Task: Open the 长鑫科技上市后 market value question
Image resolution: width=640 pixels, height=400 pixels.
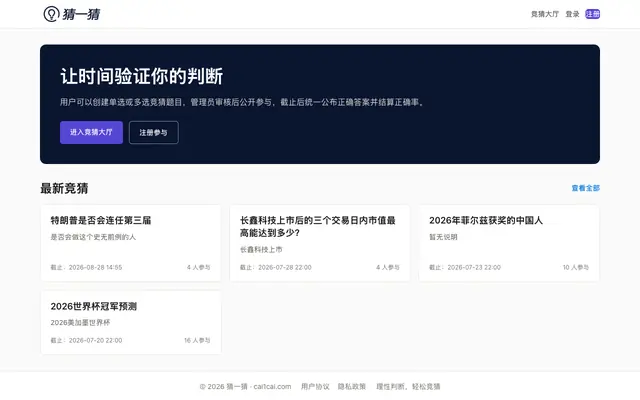Action: coord(320,243)
